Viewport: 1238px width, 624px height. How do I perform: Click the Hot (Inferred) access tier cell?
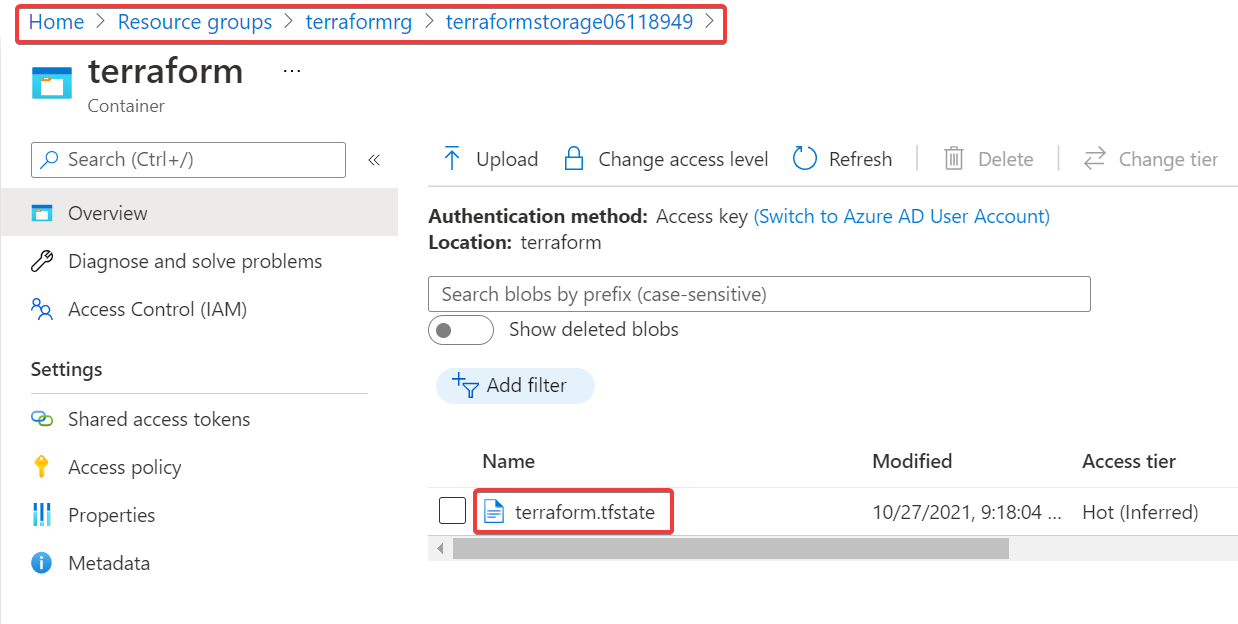(x=1140, y=513)
